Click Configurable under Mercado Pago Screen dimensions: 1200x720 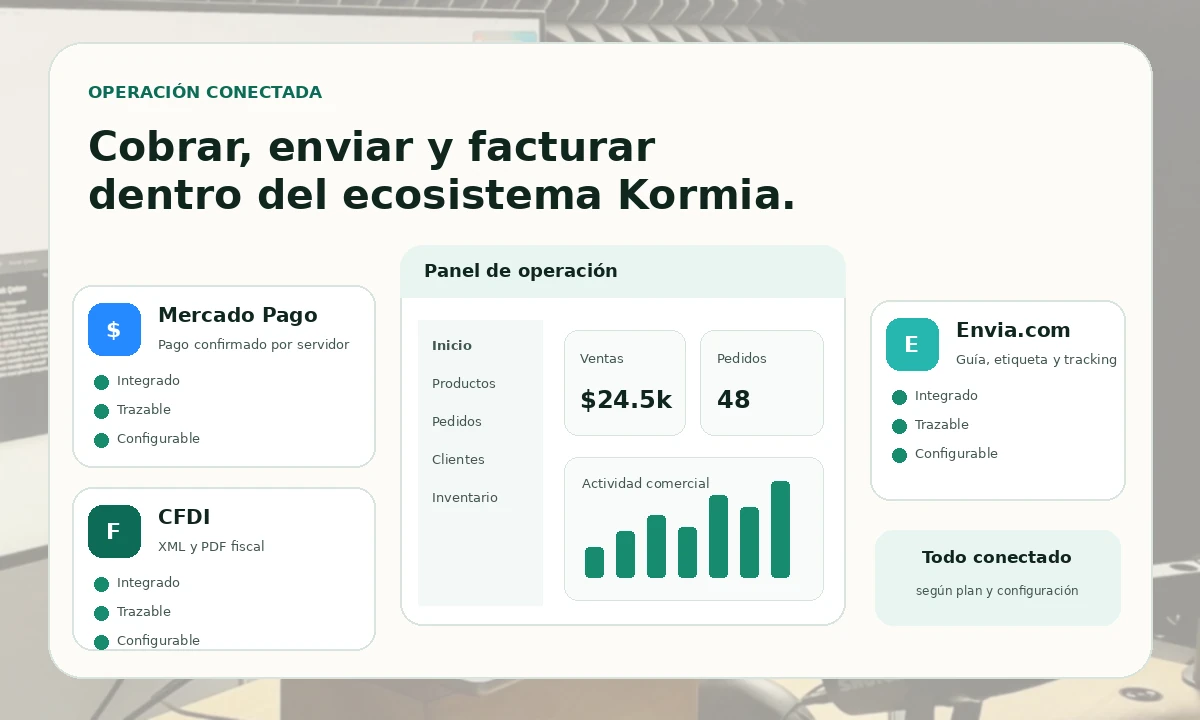coord(158,439)
